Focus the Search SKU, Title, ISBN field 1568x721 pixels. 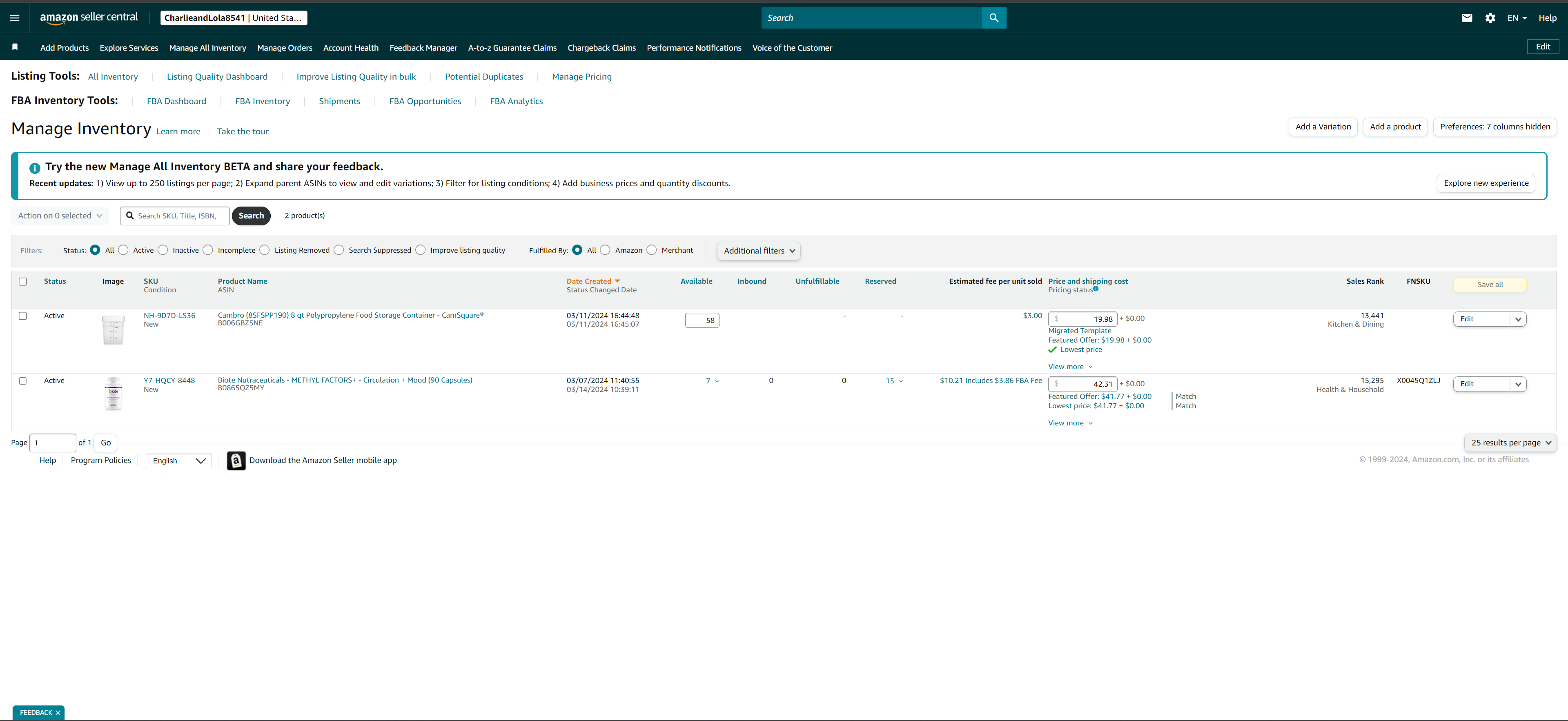pyautogui.click(x=175, y=216)
